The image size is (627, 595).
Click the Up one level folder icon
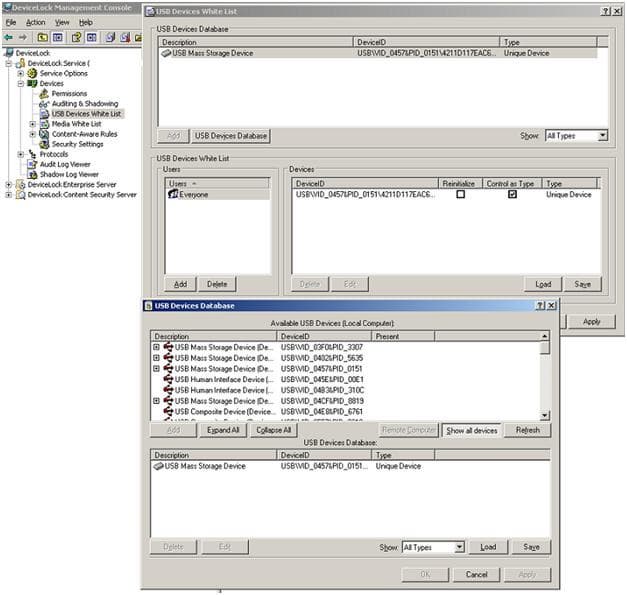42,38
